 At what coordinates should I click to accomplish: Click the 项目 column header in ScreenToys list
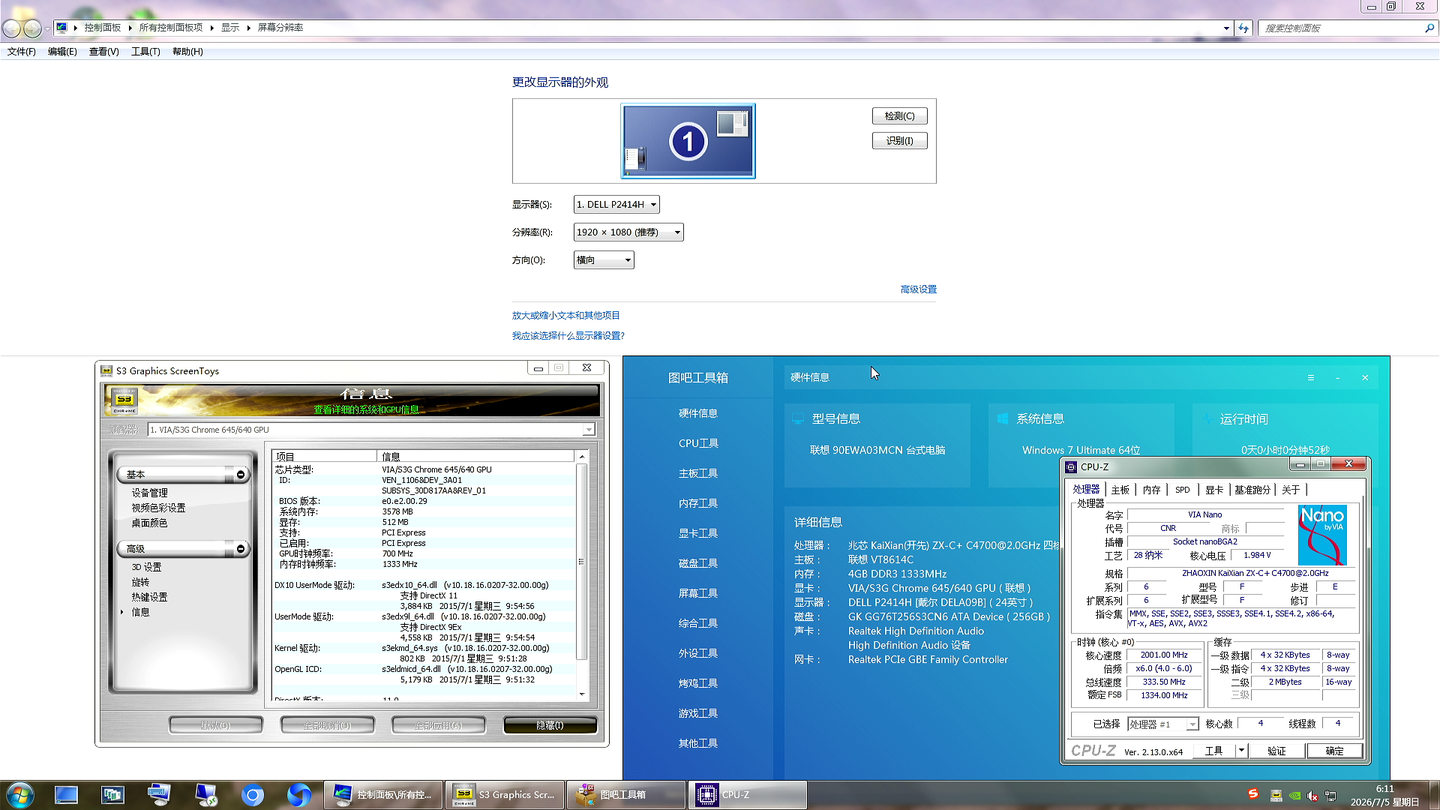pos(325,456)
